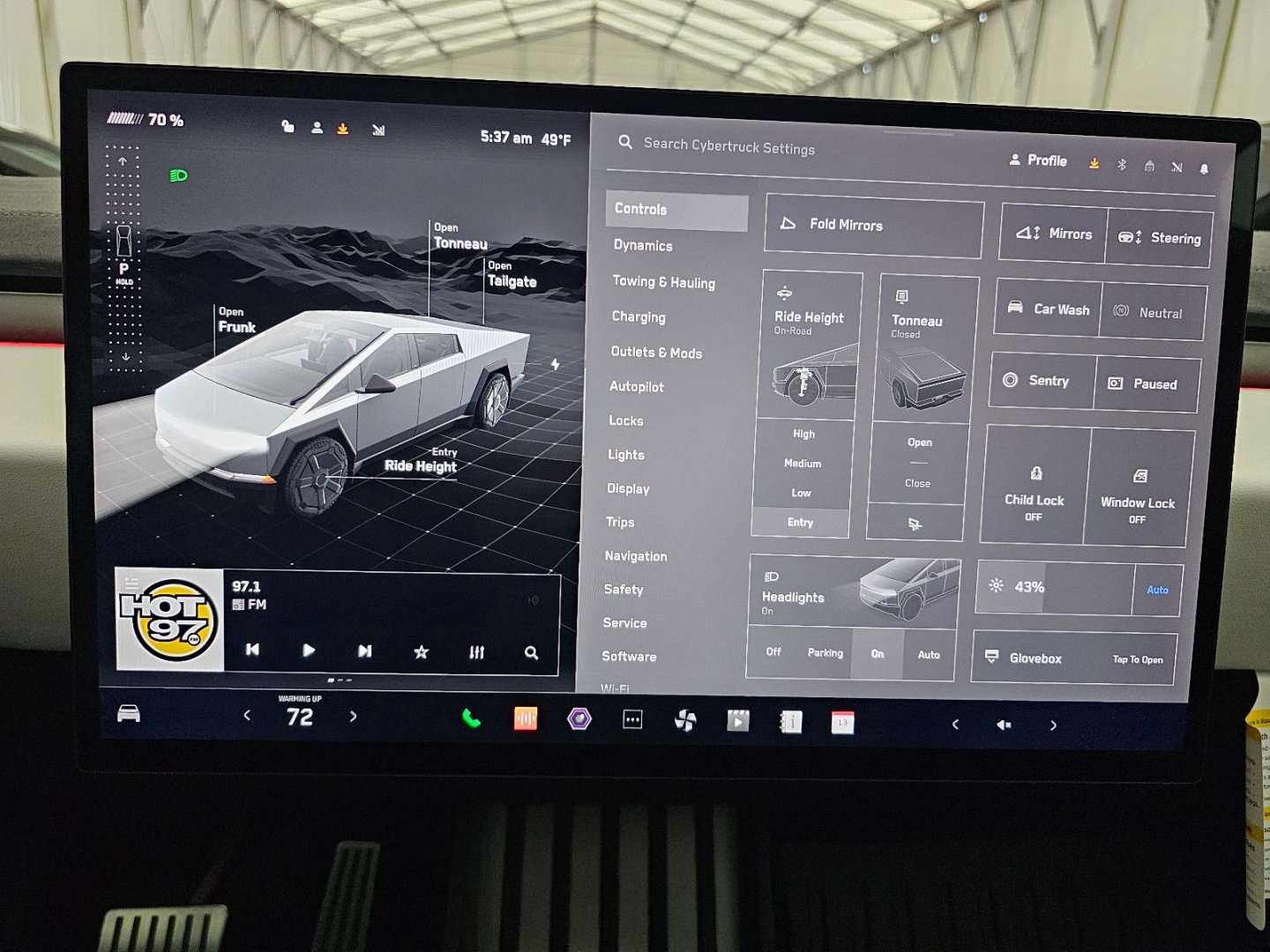Open the phone app in the dock
The height and width of the screenshot is (952, 1270).
(472, 719)
